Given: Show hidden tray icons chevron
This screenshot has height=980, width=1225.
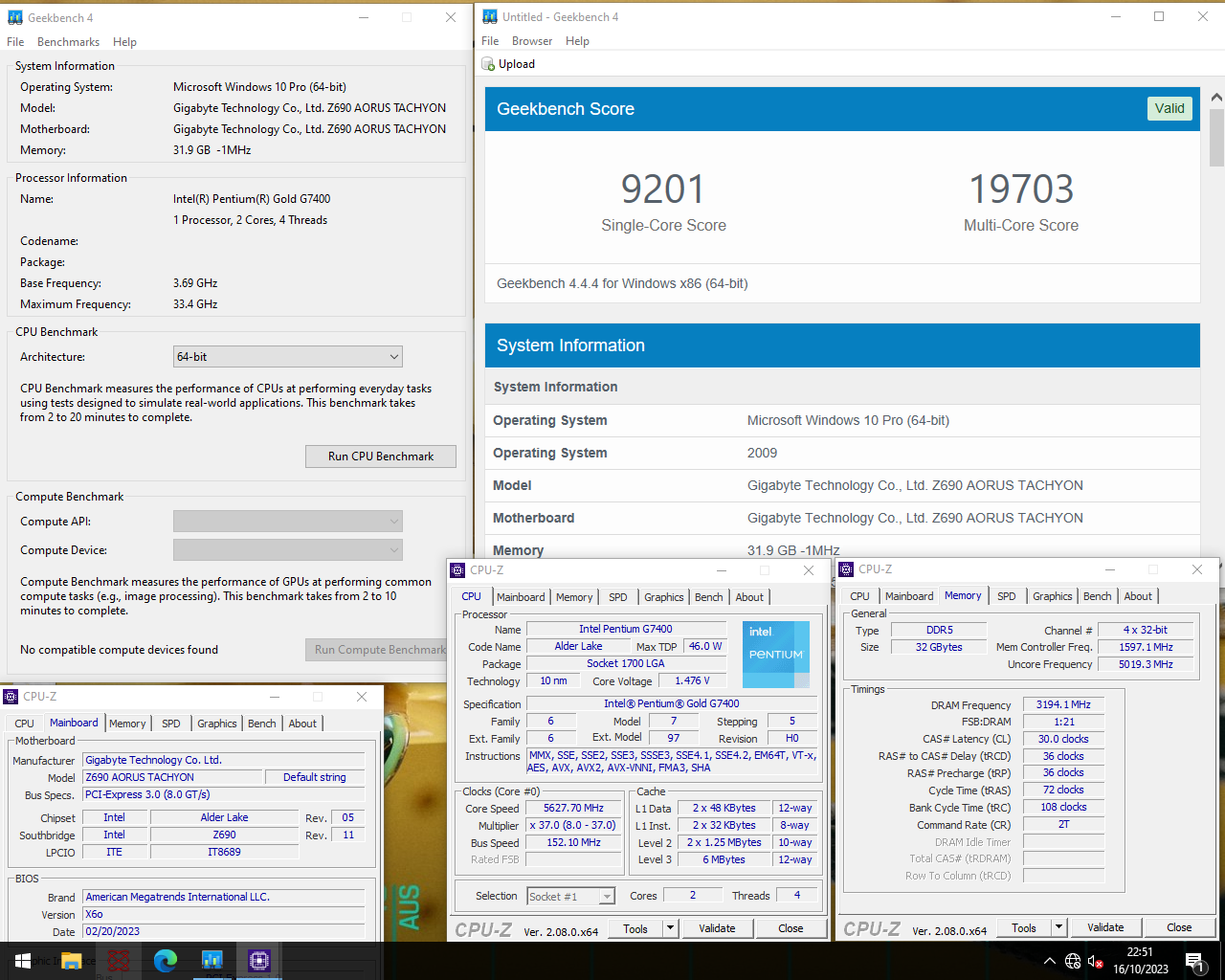Looking at the screenshot, I should pyautogui.click(x=1050, y=962).
